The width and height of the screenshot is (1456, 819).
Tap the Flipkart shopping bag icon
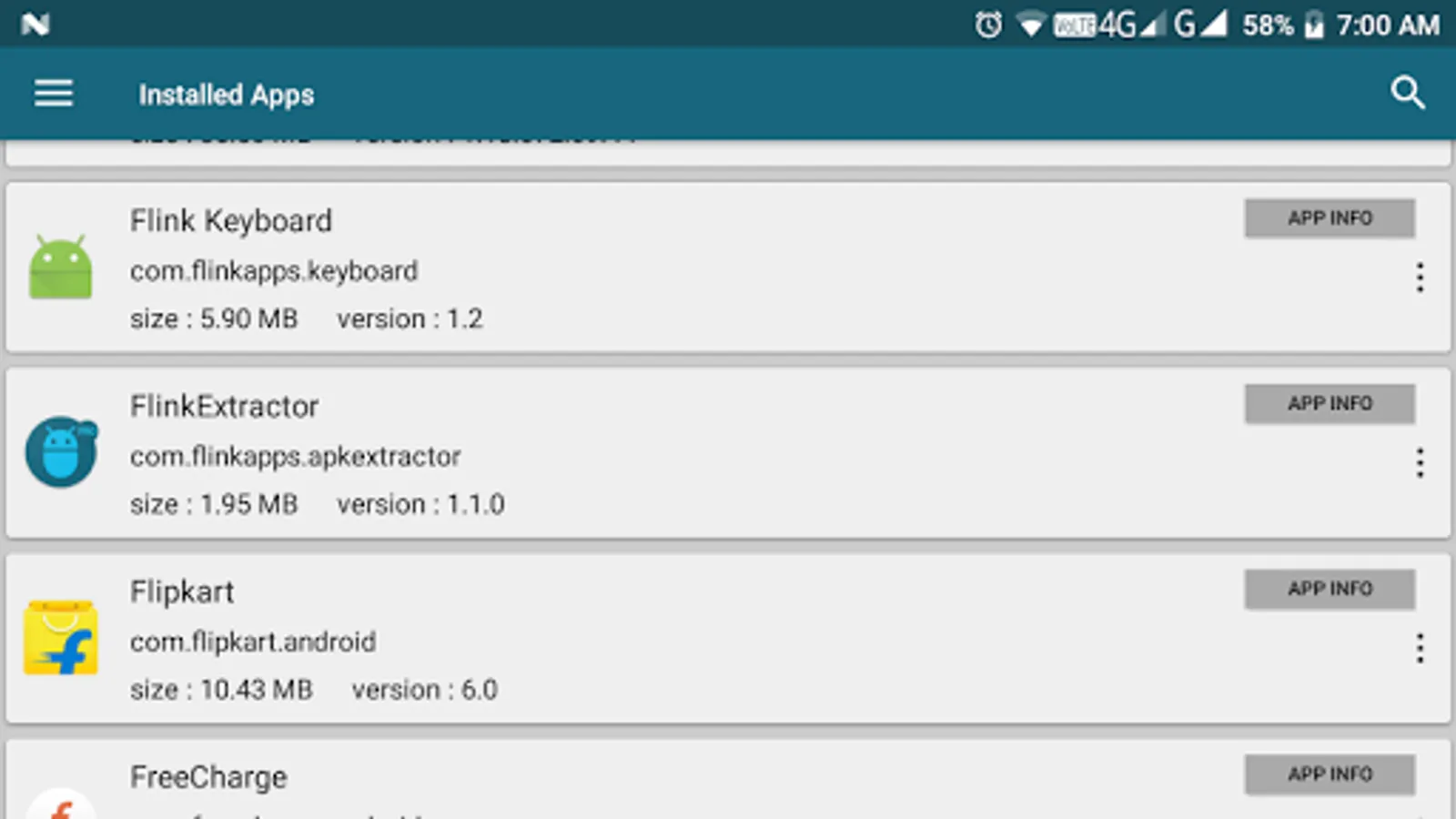click(x=61, y=637)
